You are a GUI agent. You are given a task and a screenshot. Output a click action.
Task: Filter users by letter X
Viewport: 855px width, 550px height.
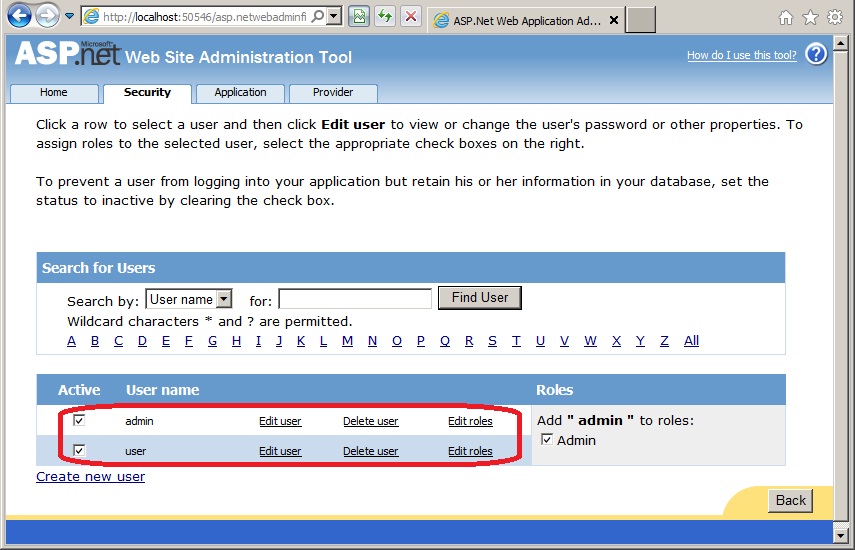pyautogui.click(x=617, y=341)
